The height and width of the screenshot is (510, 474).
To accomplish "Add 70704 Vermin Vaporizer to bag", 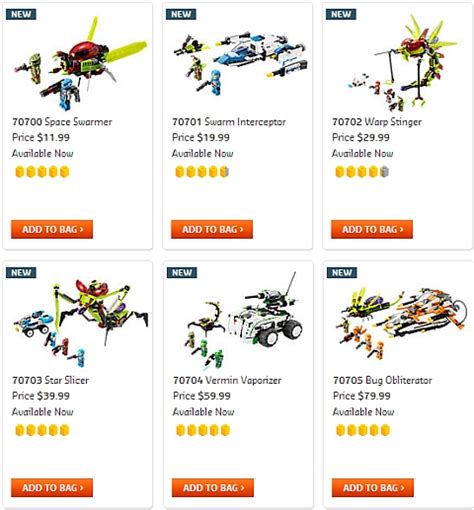I will (x=213, y=488).
